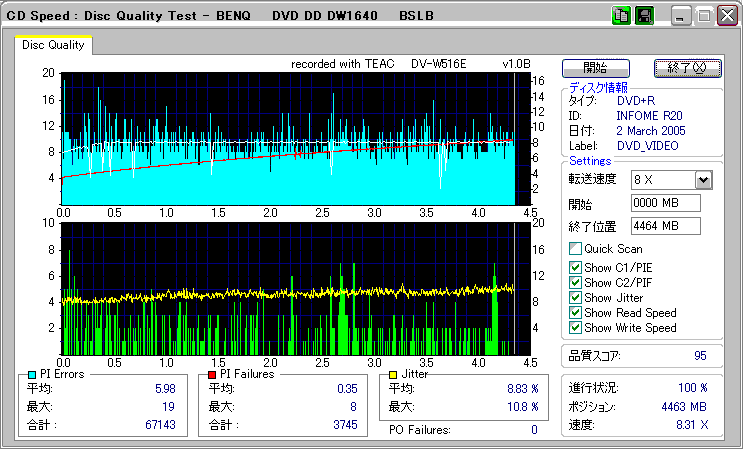743x449 pixels.
Task: Enable the Quick Scan checkbox
Action: click(575, 248)
